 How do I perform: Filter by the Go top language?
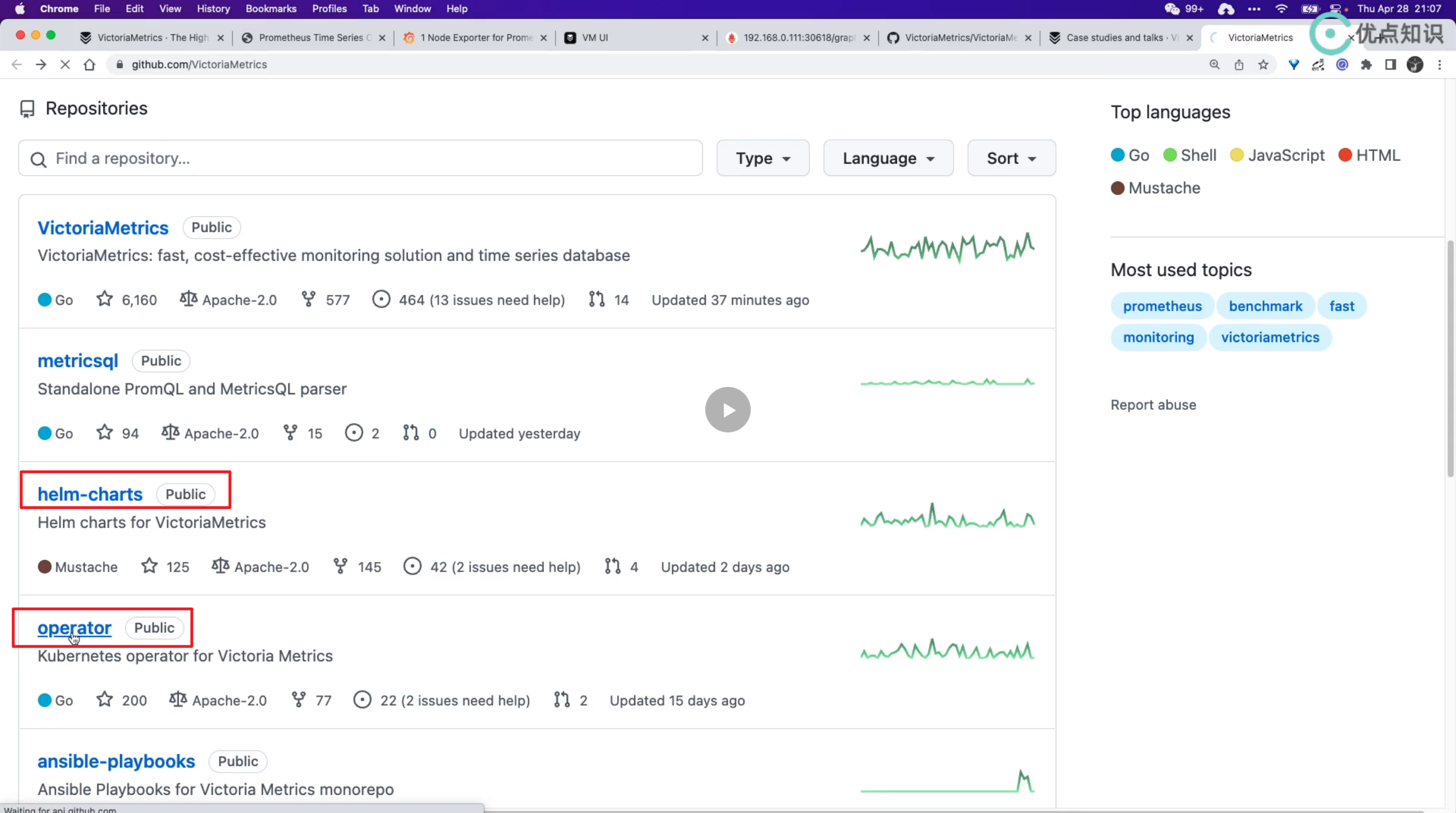point(1130,155)
